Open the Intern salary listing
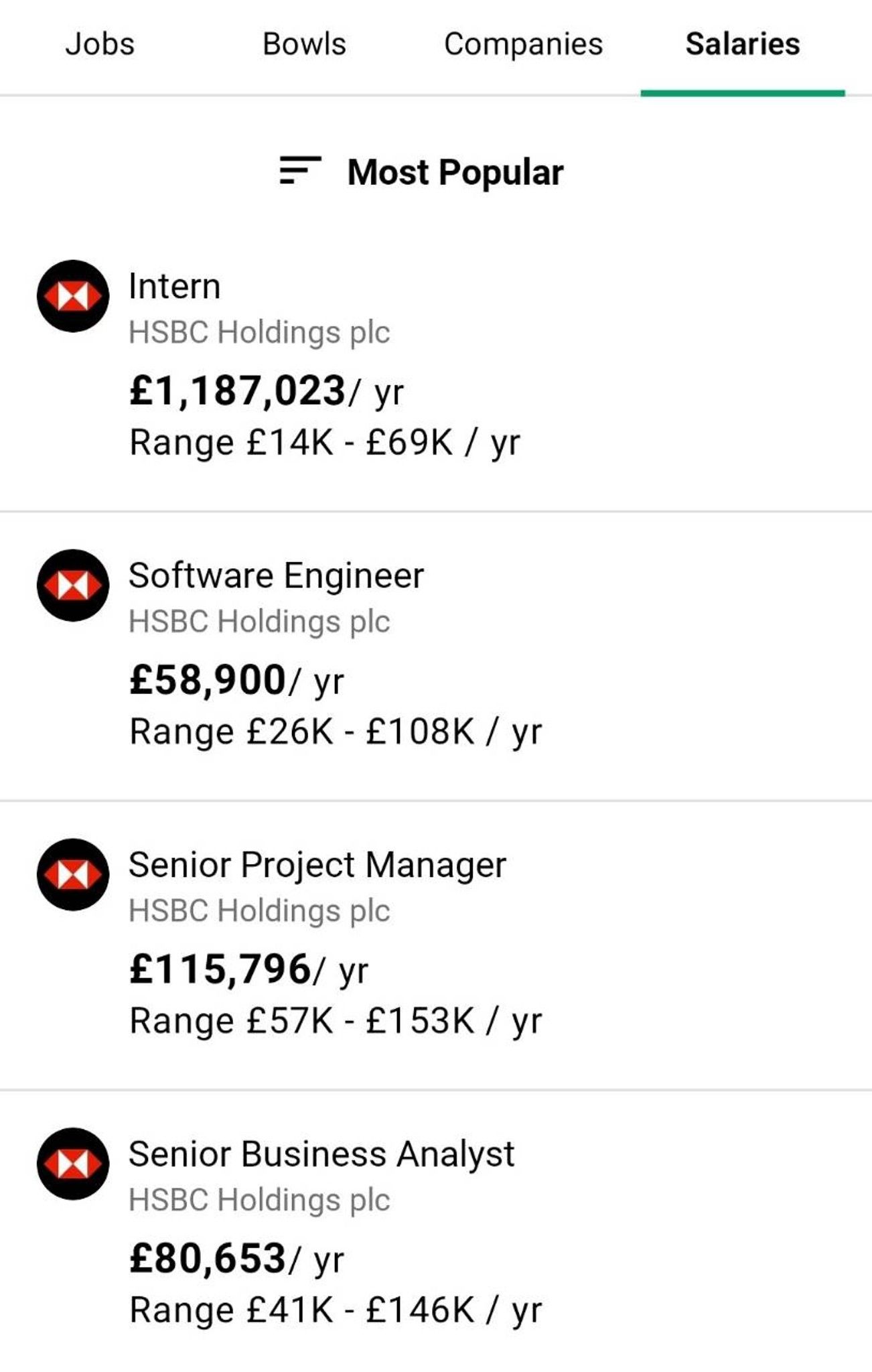Screen dimensions: 872x1372 pos(174,285)
